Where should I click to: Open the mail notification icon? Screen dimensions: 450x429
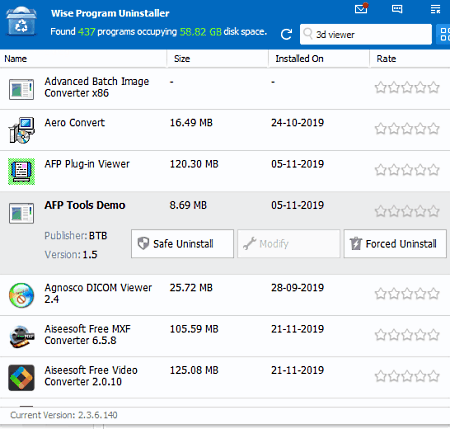tap(361, 8)
